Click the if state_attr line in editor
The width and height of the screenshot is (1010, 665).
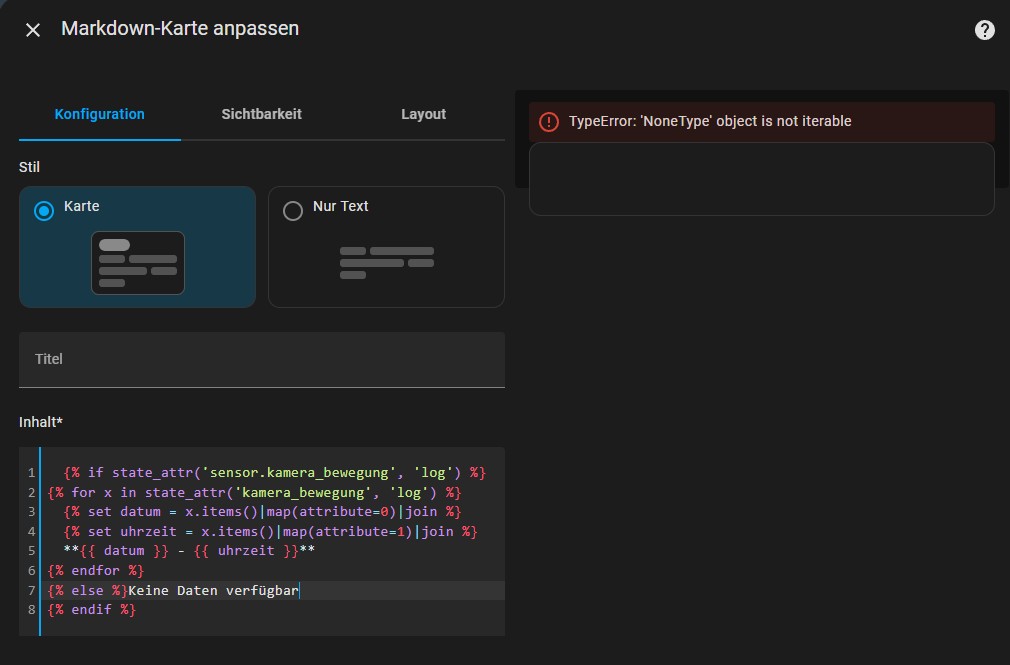pyautogui.click(x=274, y=472)
